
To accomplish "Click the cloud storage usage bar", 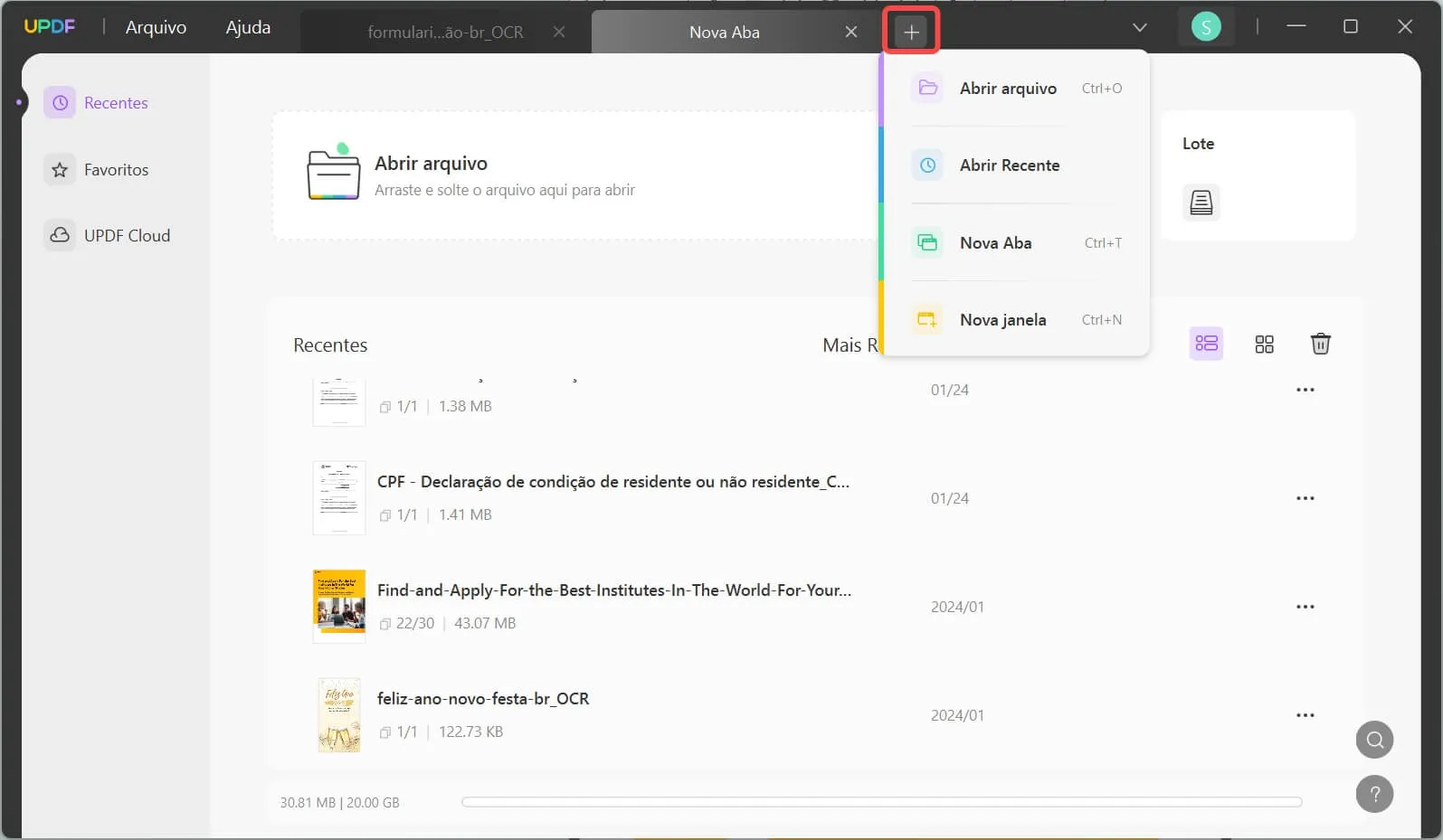I will pos(881,802).
